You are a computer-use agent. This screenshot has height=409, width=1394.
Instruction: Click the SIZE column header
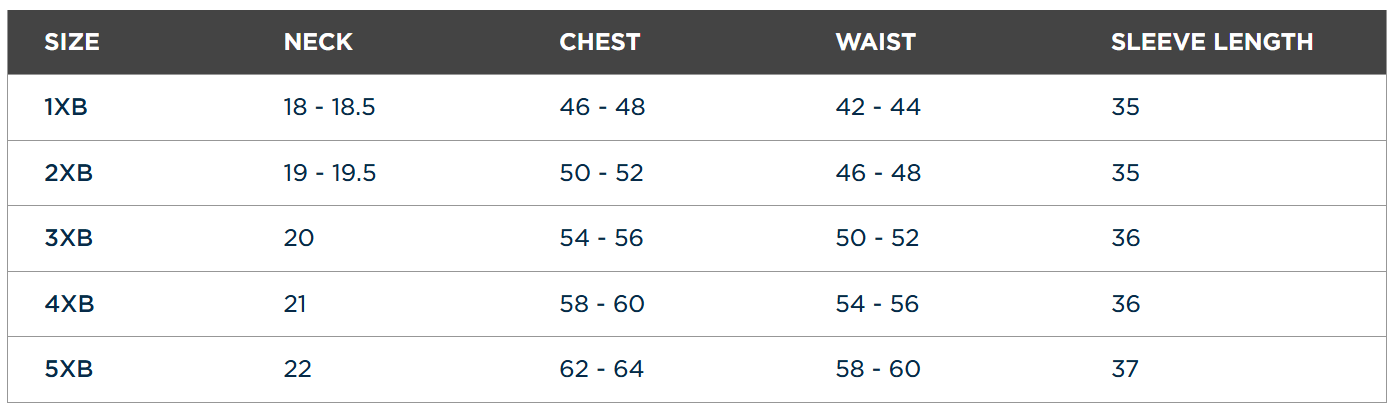[x=72, y=42]
